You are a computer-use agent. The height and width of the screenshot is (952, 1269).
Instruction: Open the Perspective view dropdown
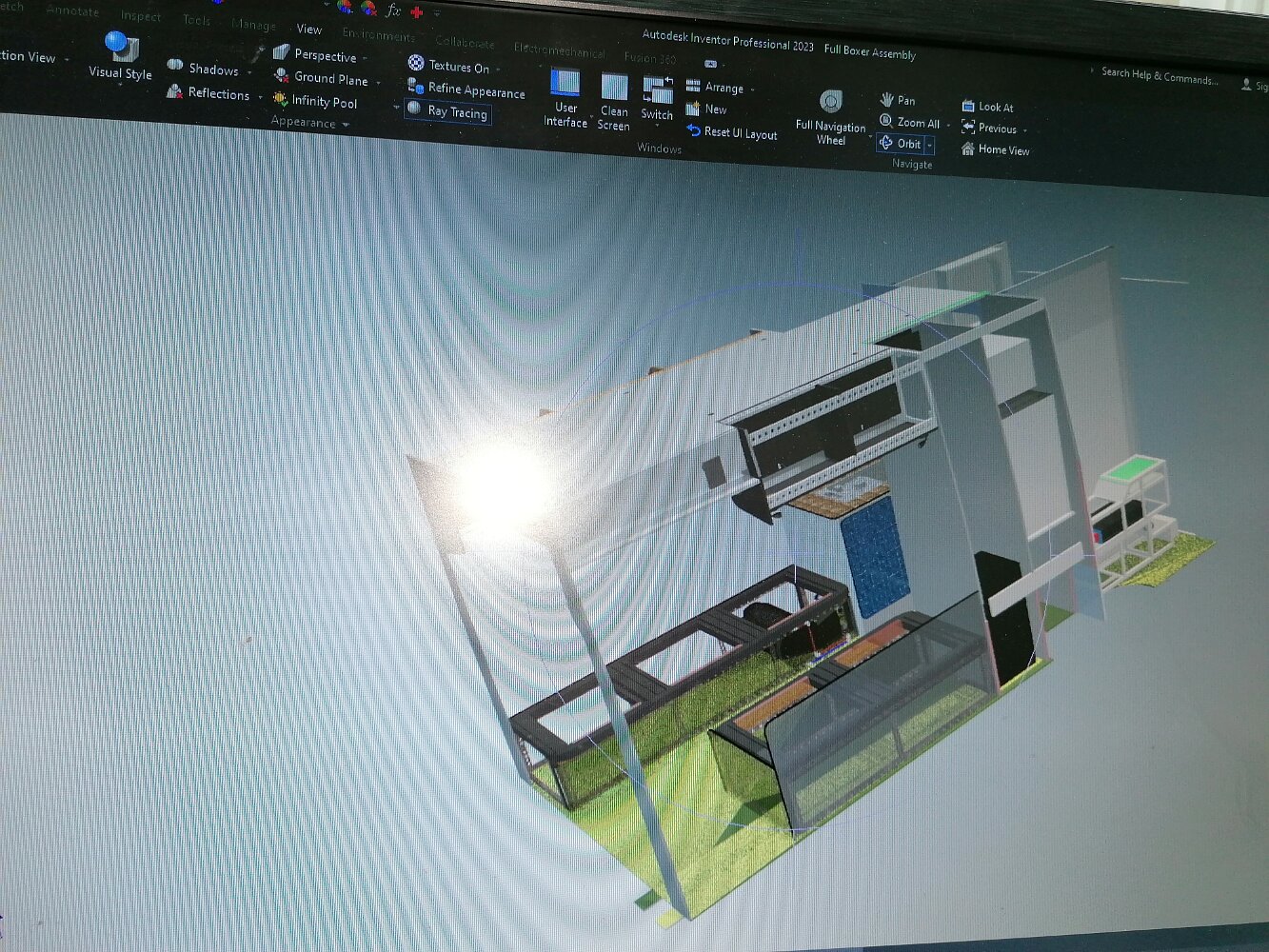(x=366, y=58)
